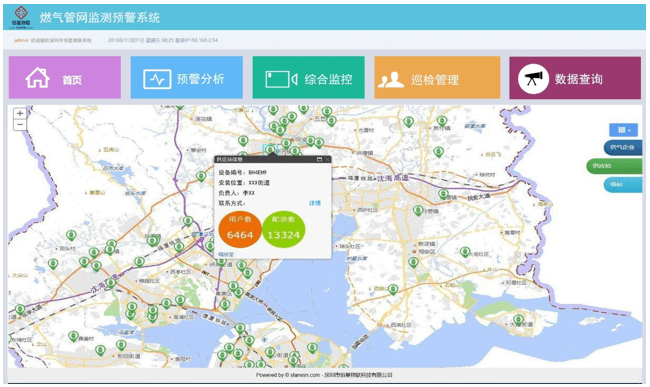Click the zoom-to link at popup bottom

tap(226, 254)
